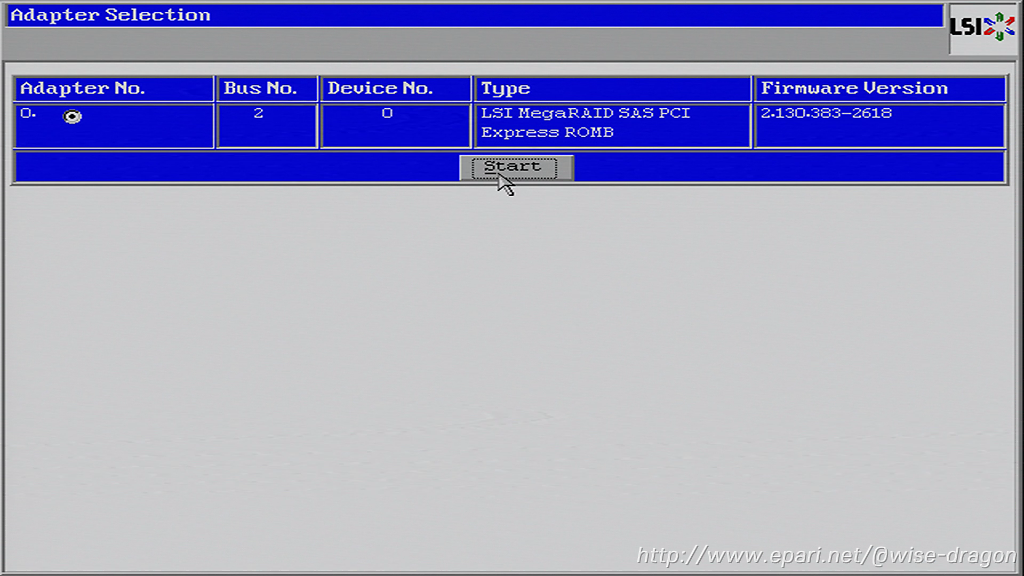This screenshot has width=1024, height=576.
Task: Click the Start button
Action: (516, 167)
